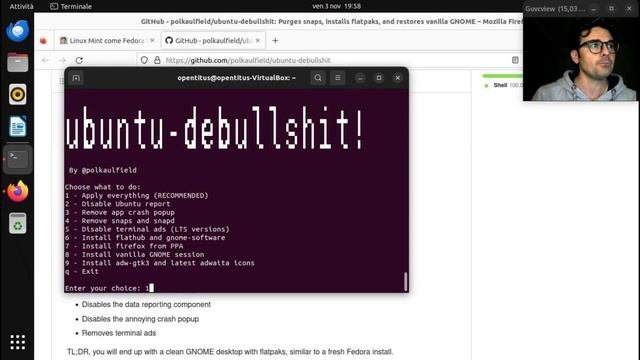Show applications grid at dock bottom
Image resolution: width=640 pixels, height=360 pixels.
[18, 342]
